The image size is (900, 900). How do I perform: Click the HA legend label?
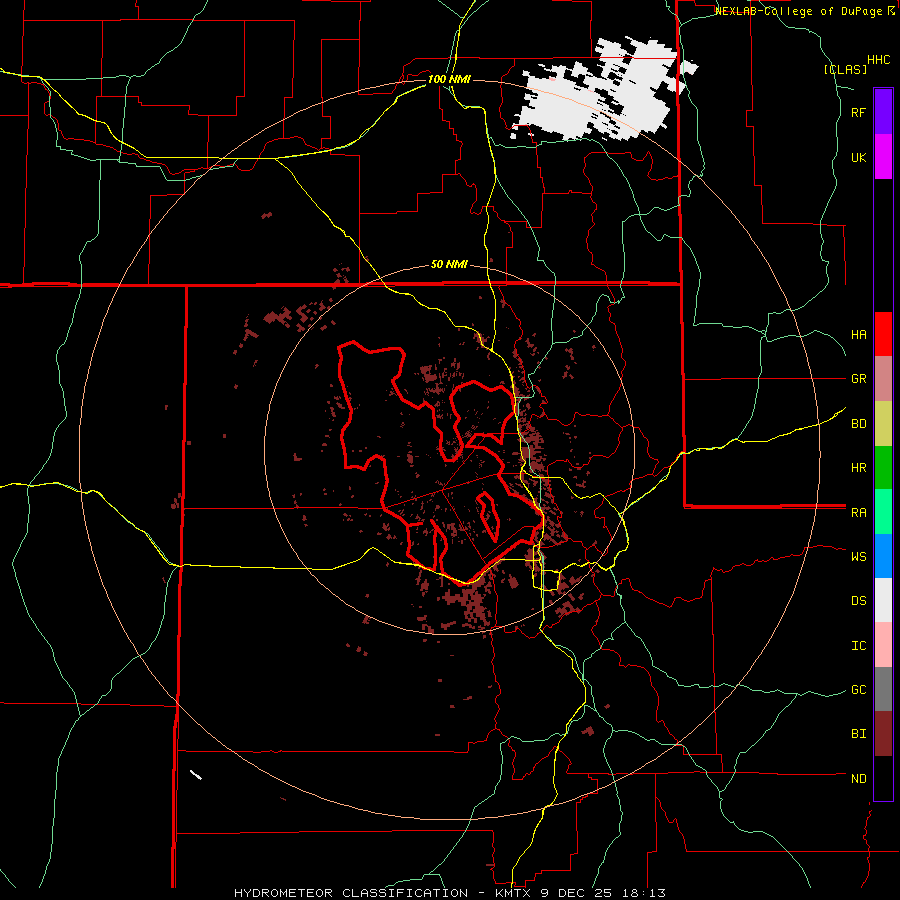[x=858, y=334]
